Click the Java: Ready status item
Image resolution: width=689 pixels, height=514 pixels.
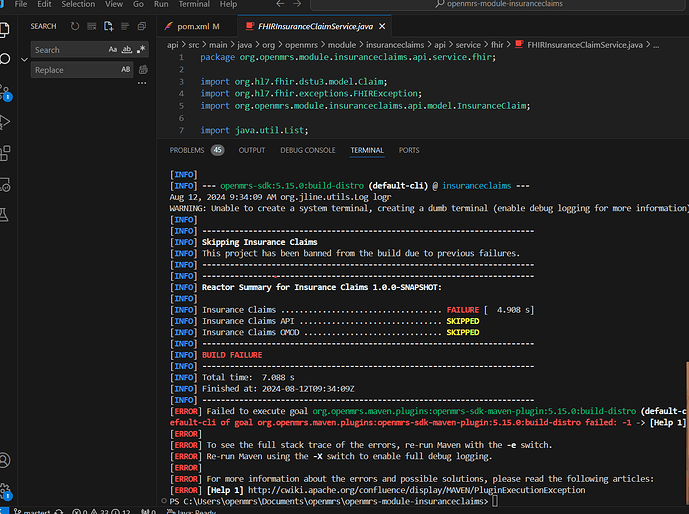pos(191,511)
